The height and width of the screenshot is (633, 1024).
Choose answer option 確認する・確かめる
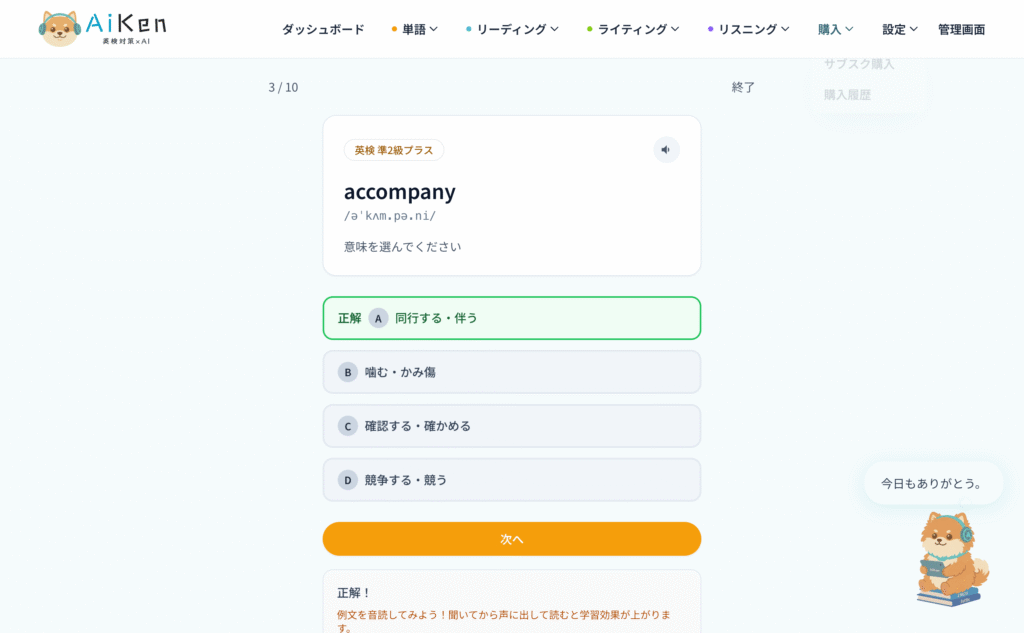pyautogui.click(x=511, y=426)
